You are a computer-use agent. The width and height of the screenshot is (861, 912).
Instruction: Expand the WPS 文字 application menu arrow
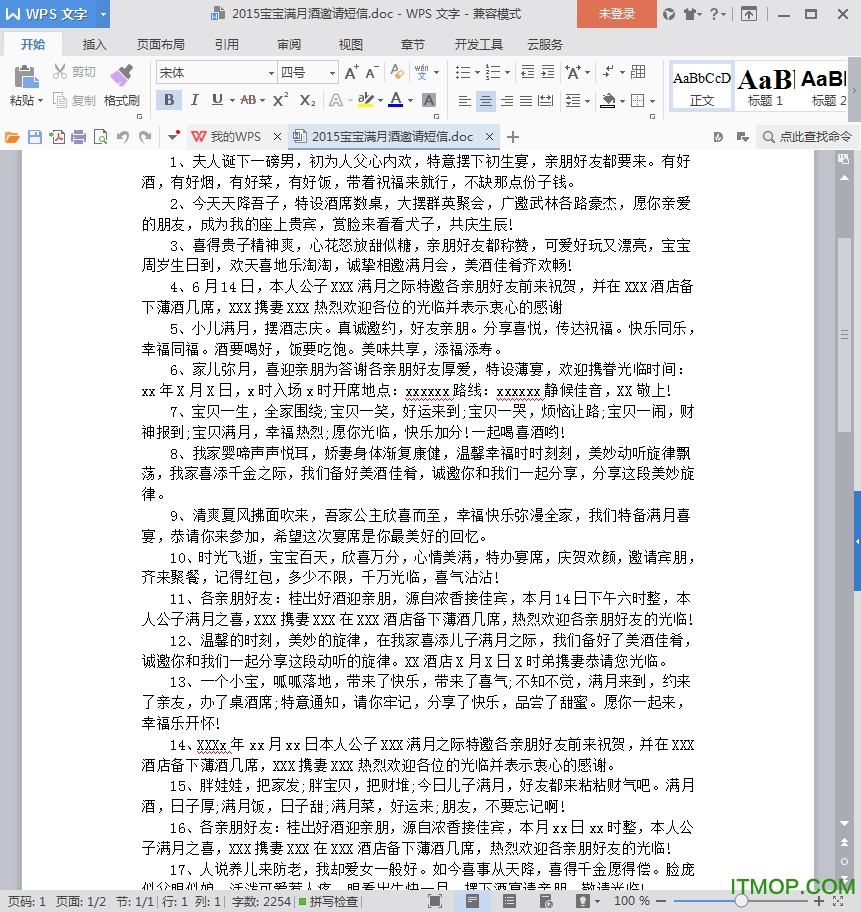[103, 14]
